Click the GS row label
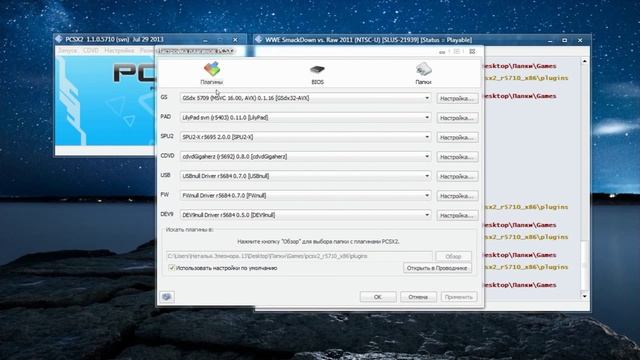The height and width of the screenshot is (360, 640). [164, 97]
